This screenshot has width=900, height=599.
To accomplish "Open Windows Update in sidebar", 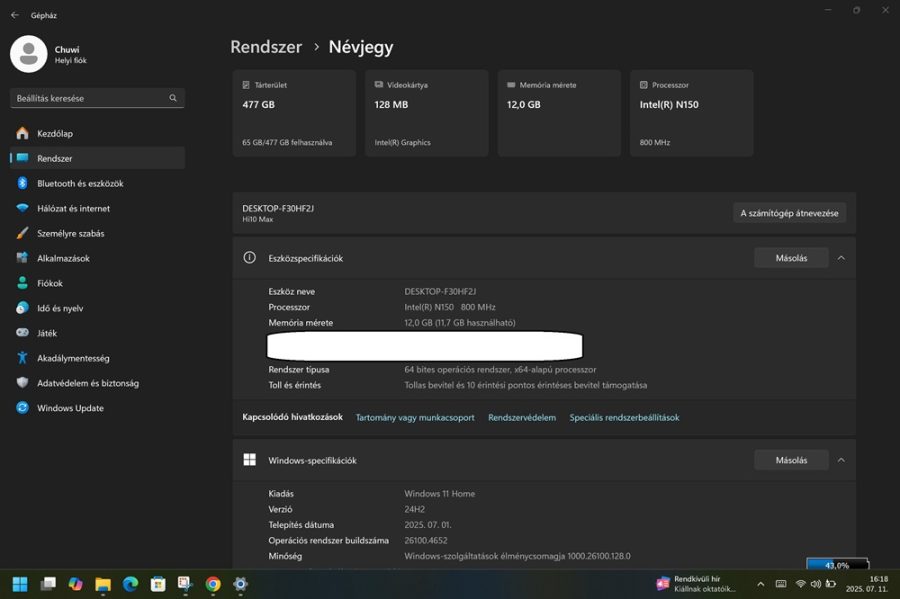I will pos(70,408).
